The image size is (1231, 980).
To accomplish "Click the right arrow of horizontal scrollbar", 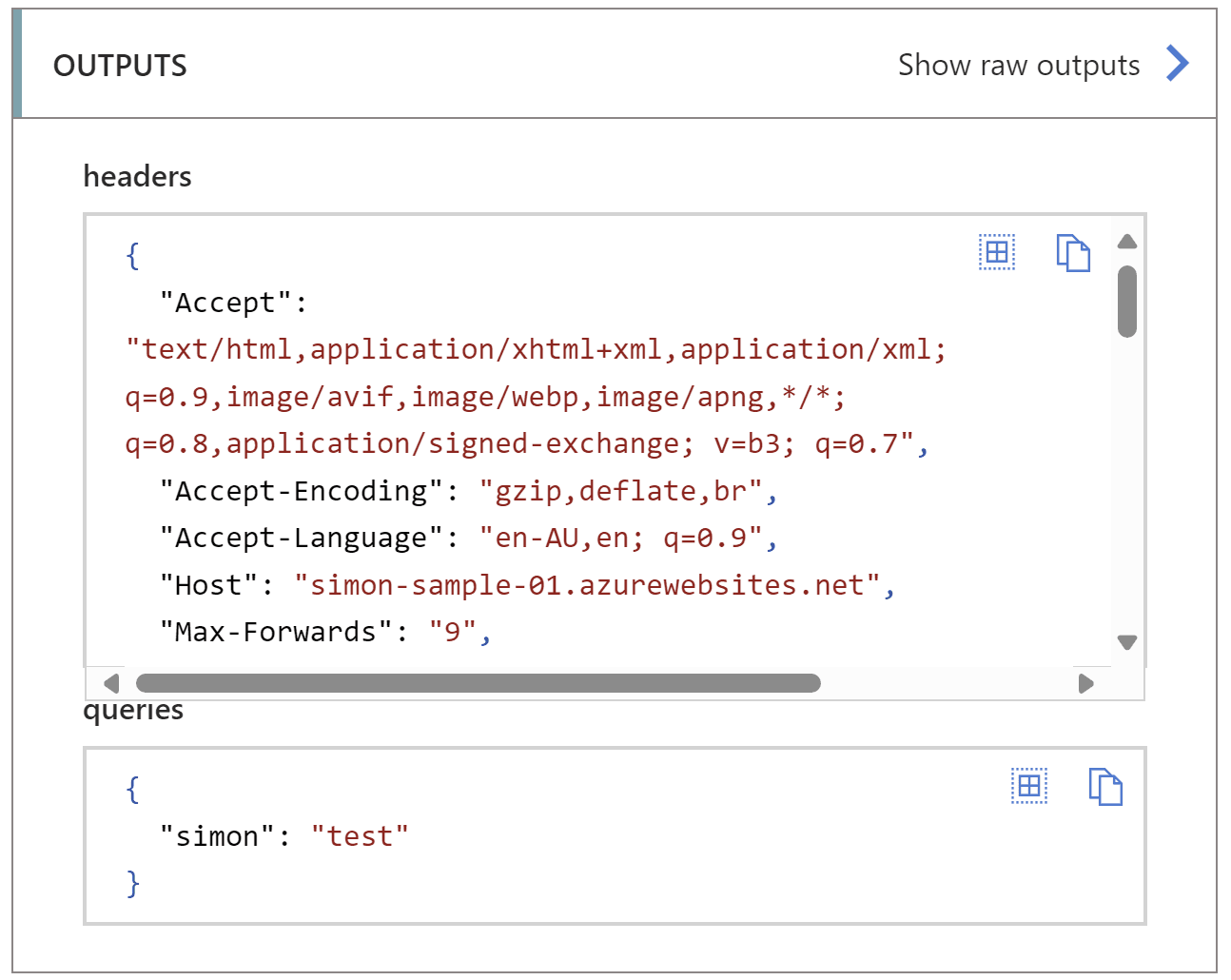I will [1086, 683].
